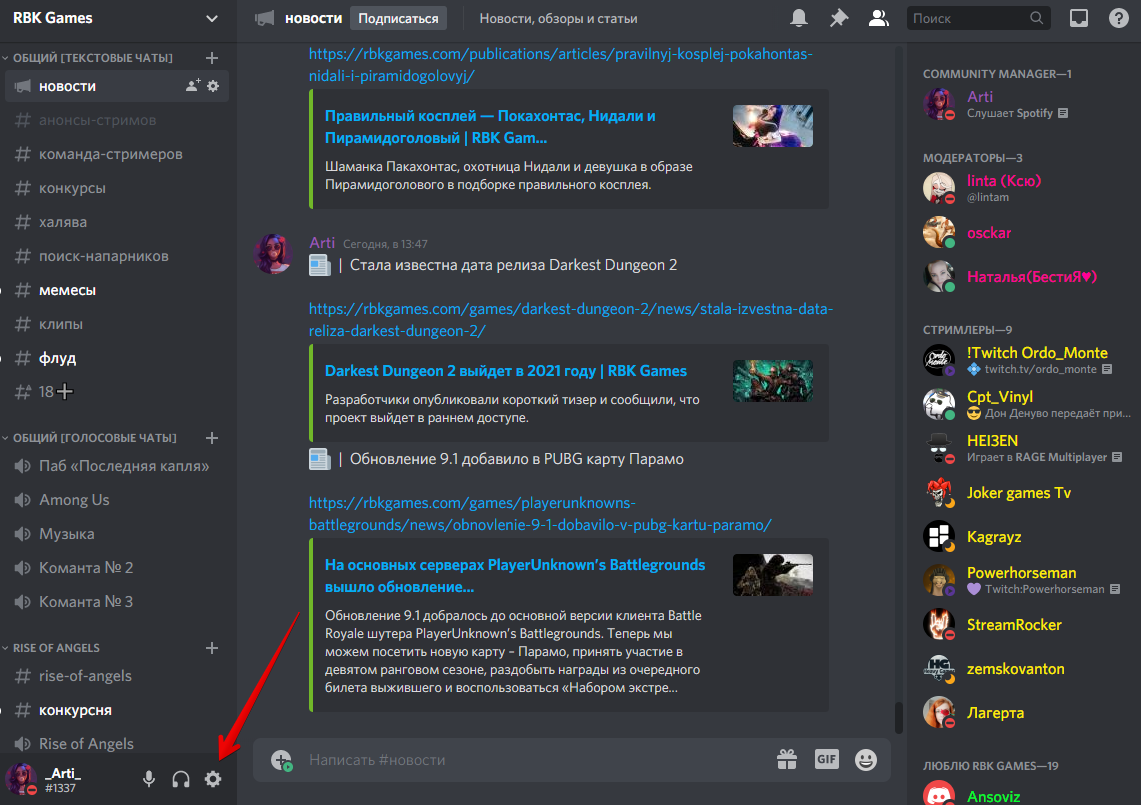Join the Команта № 3 voice channel
The image size is (1141, 805).
[x=116, y=602]
